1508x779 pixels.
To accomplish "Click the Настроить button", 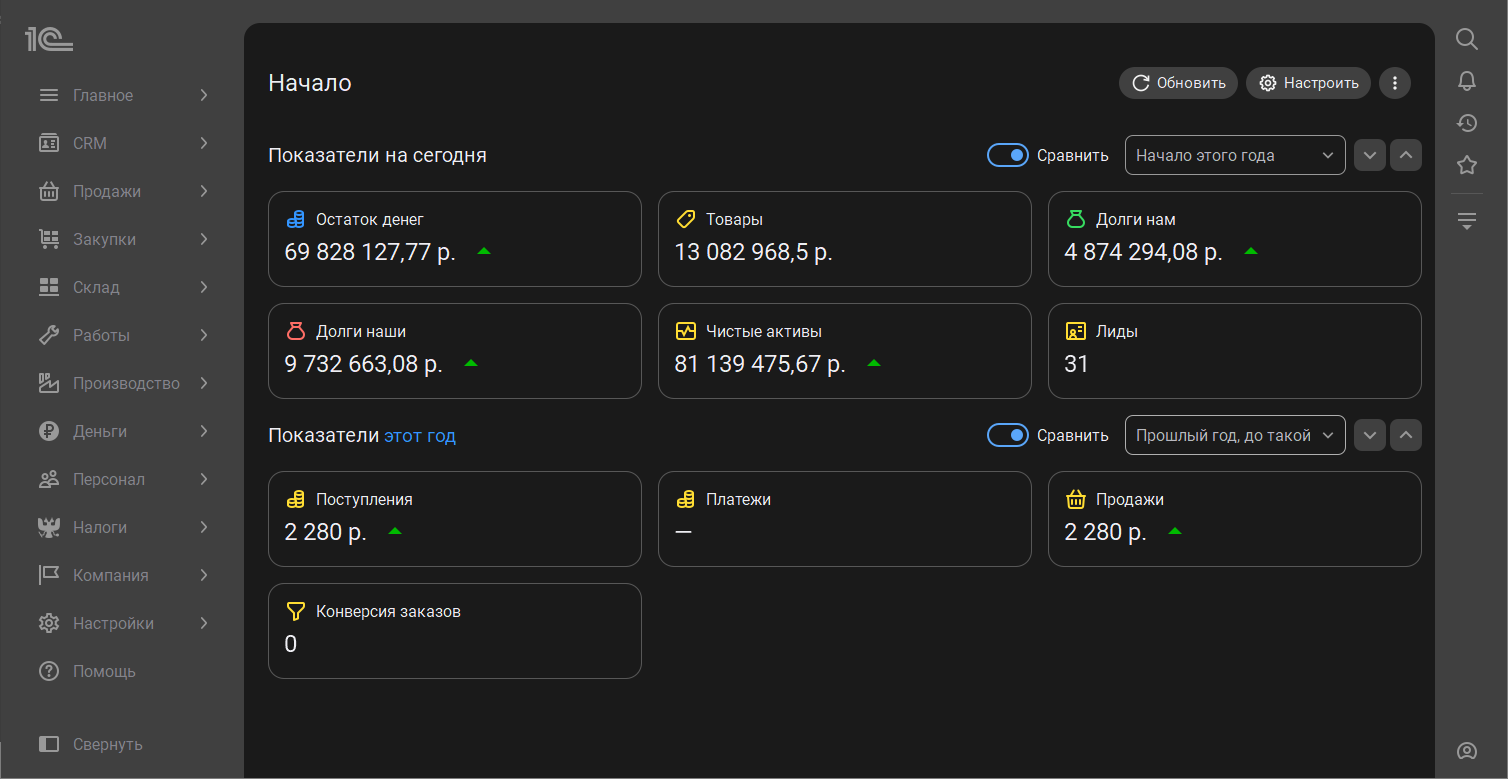I will (x=1307, y=83).
